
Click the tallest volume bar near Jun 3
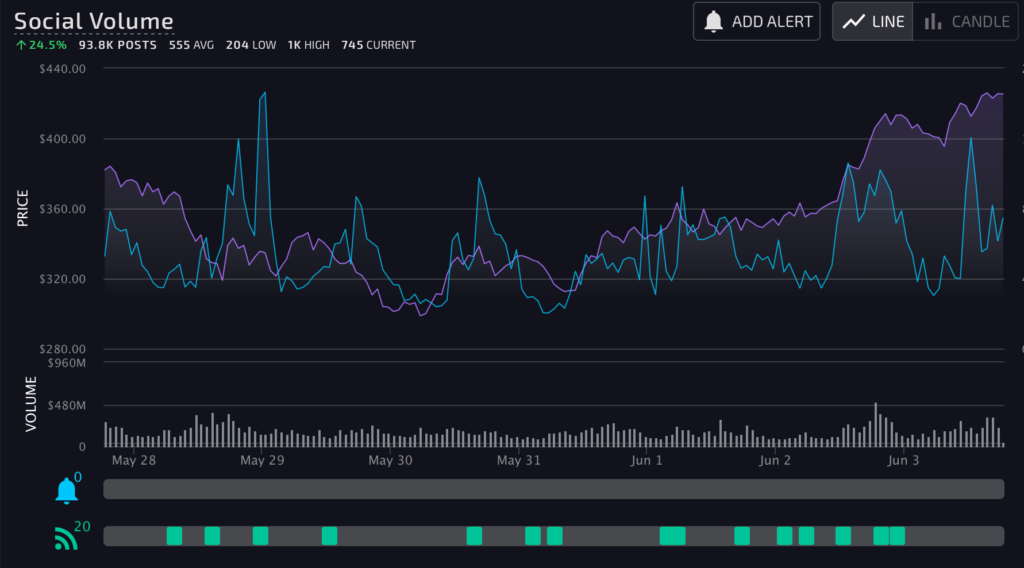(x=876, y=424)
